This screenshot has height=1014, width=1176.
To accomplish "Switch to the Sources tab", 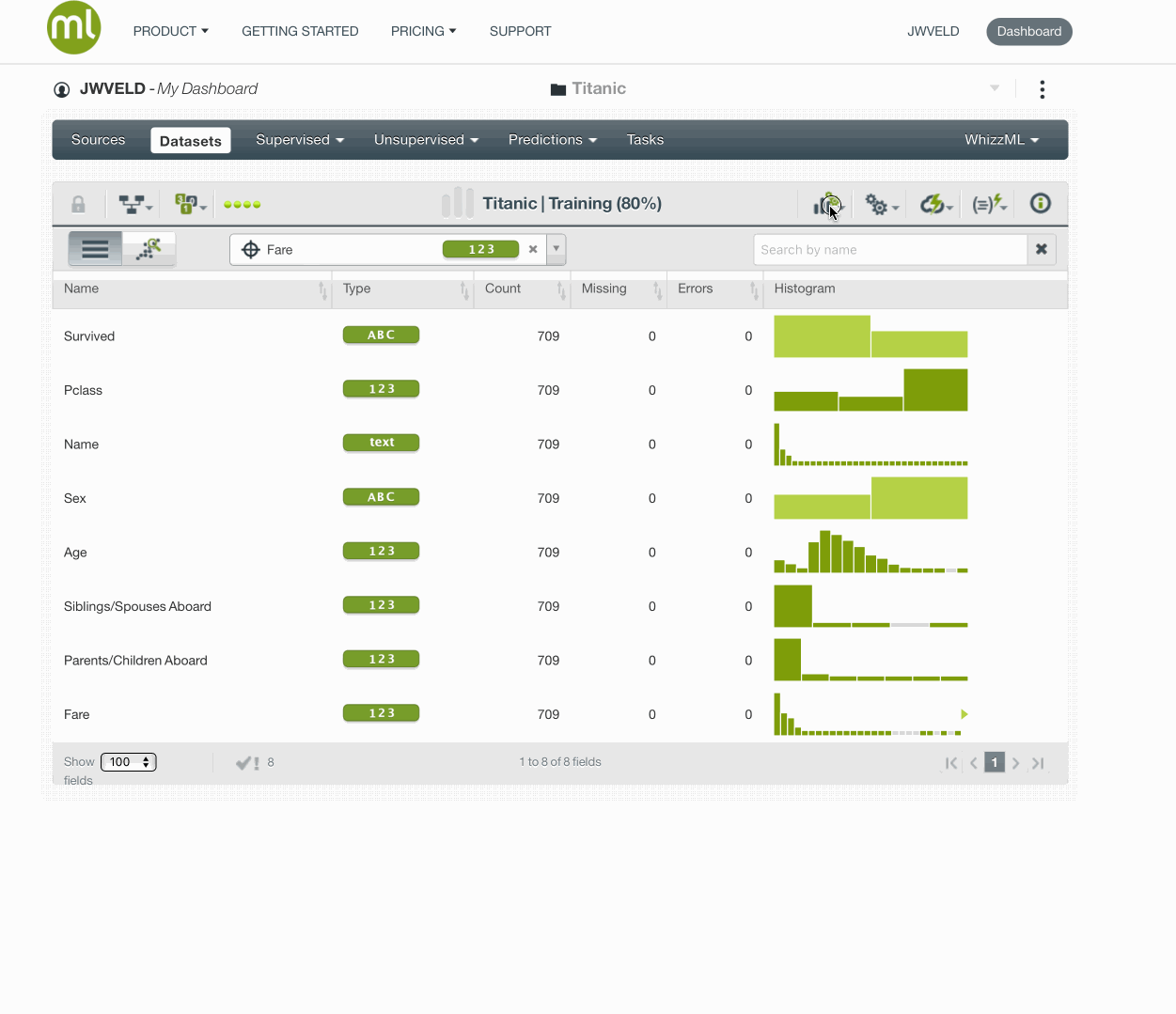I will tap(98, 140).
